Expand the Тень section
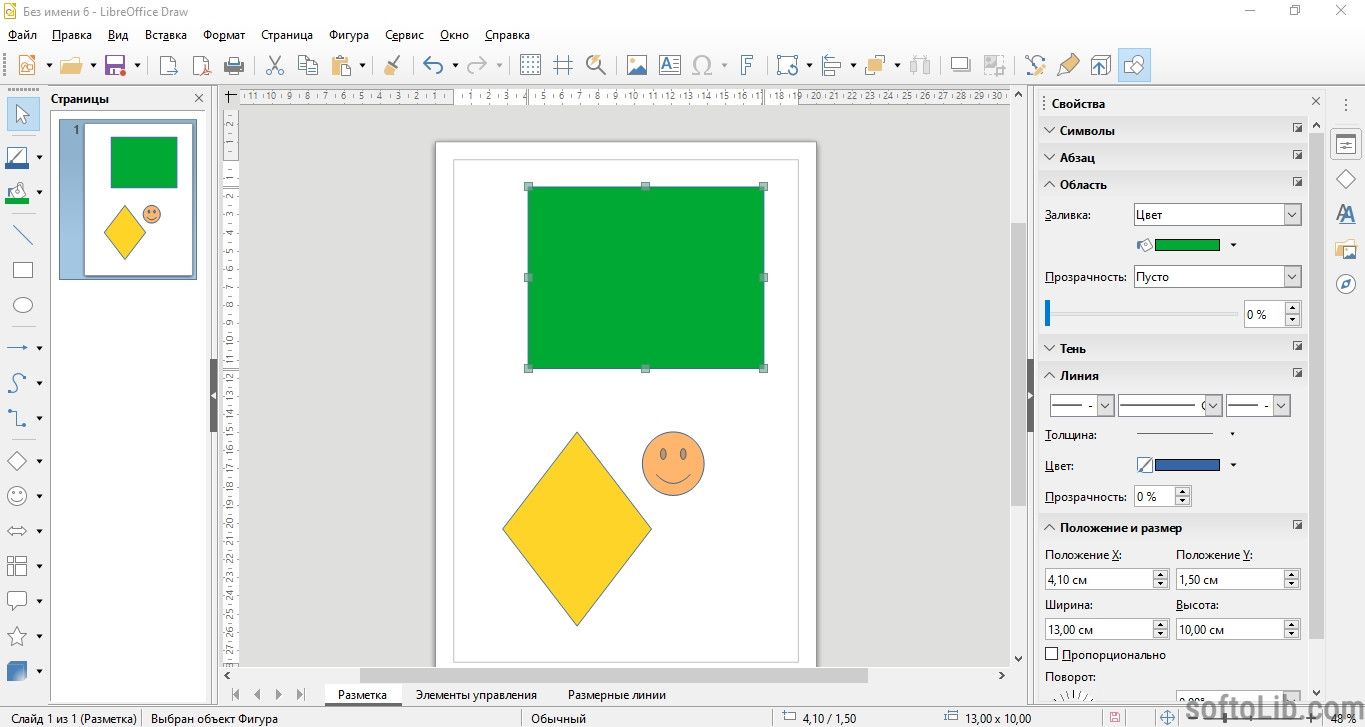The height and width of the screenshot is (727, 1365). tap(1051, 348)
